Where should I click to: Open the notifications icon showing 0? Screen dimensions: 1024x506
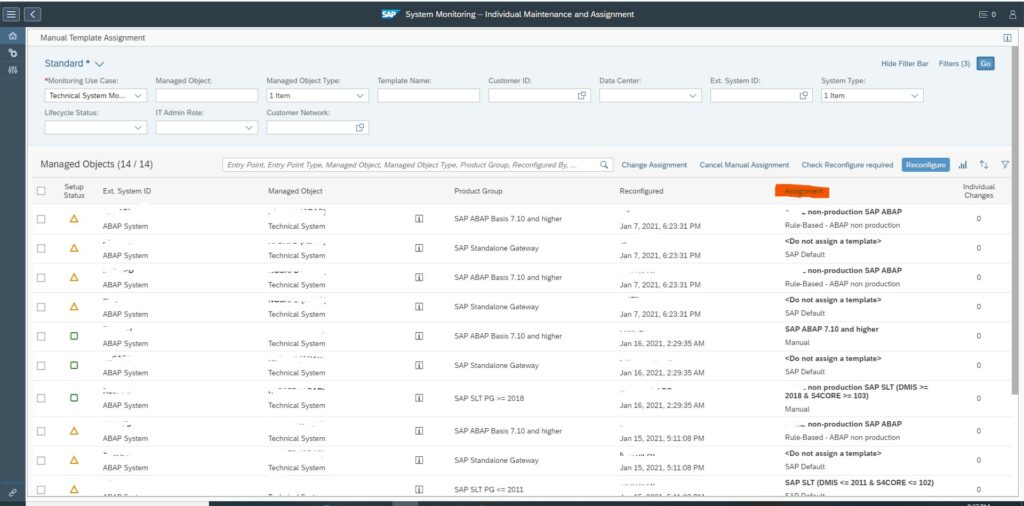coord(987,14)
